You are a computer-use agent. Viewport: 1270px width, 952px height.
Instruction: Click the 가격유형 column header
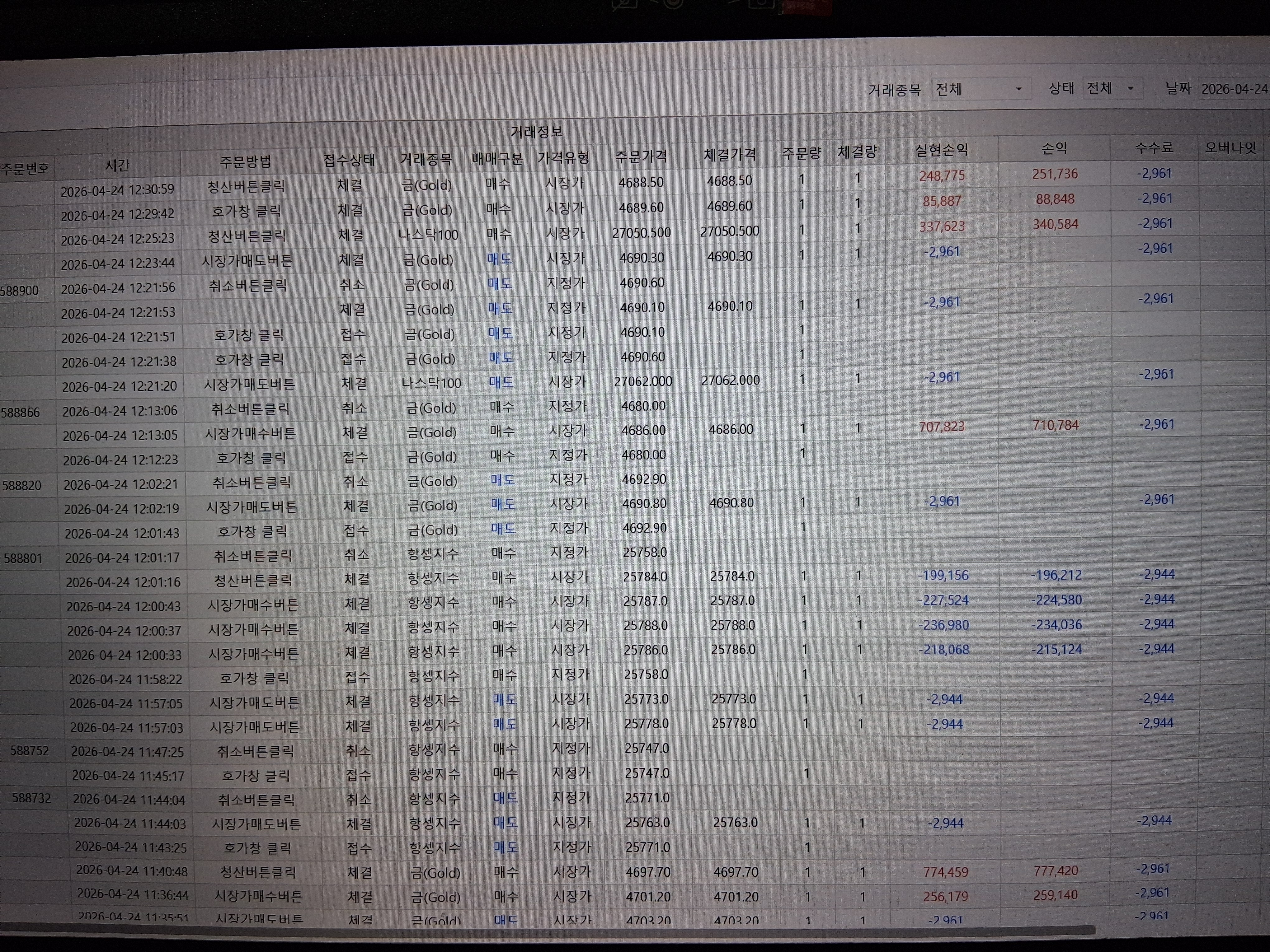tap(563, 157)
